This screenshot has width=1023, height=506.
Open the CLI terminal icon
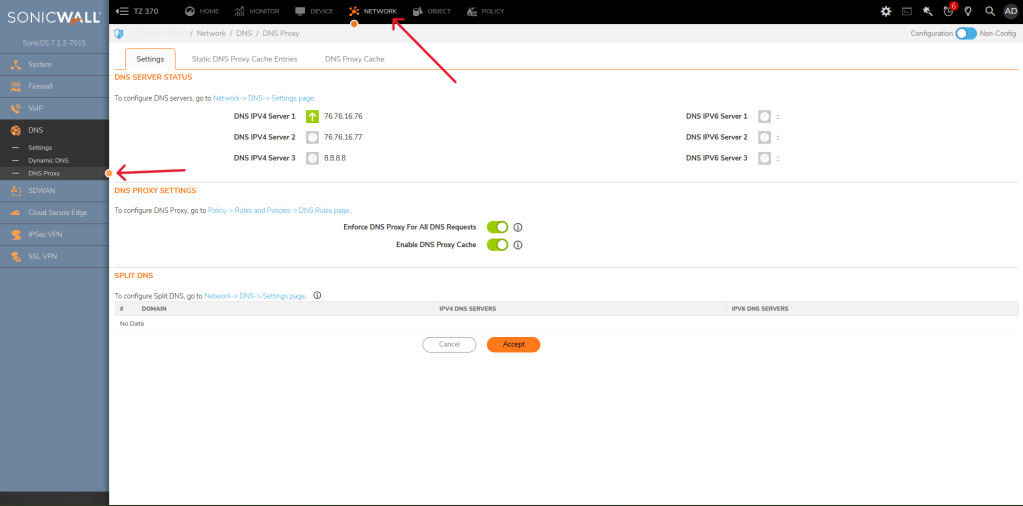click(x=907, y=11)
